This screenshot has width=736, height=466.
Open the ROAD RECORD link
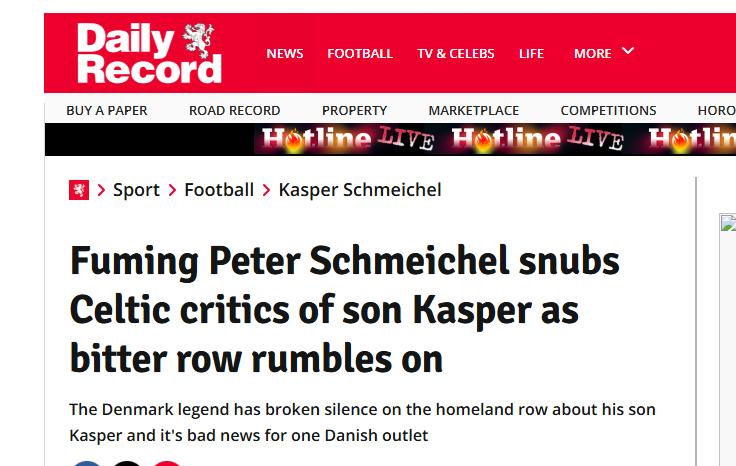(x=235, y=110)
